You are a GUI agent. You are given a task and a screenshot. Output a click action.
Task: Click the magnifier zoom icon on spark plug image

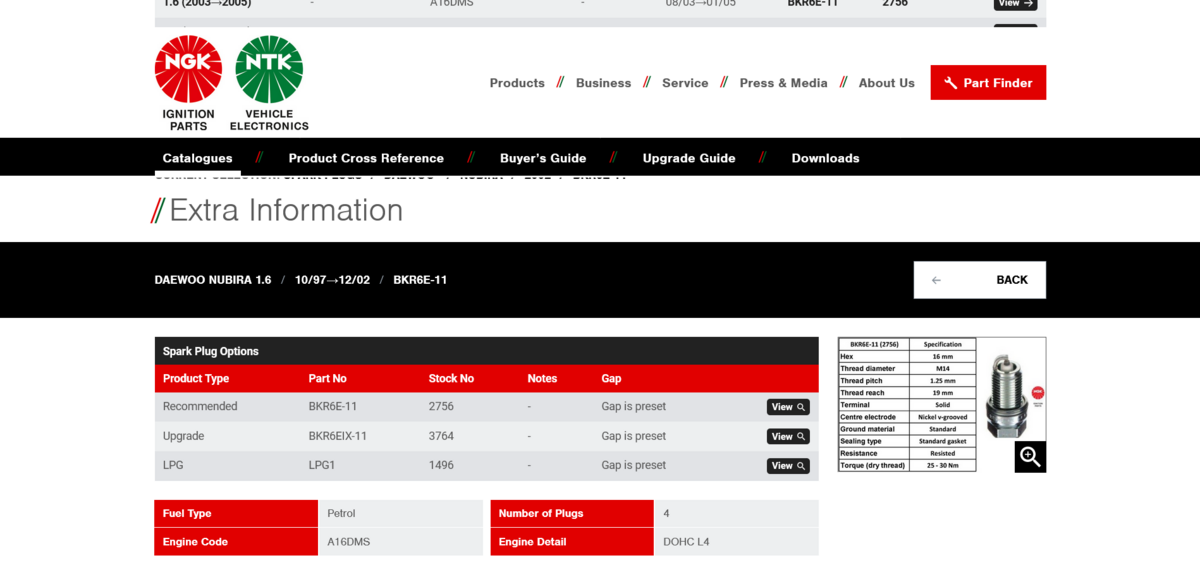click(1030, 457)
